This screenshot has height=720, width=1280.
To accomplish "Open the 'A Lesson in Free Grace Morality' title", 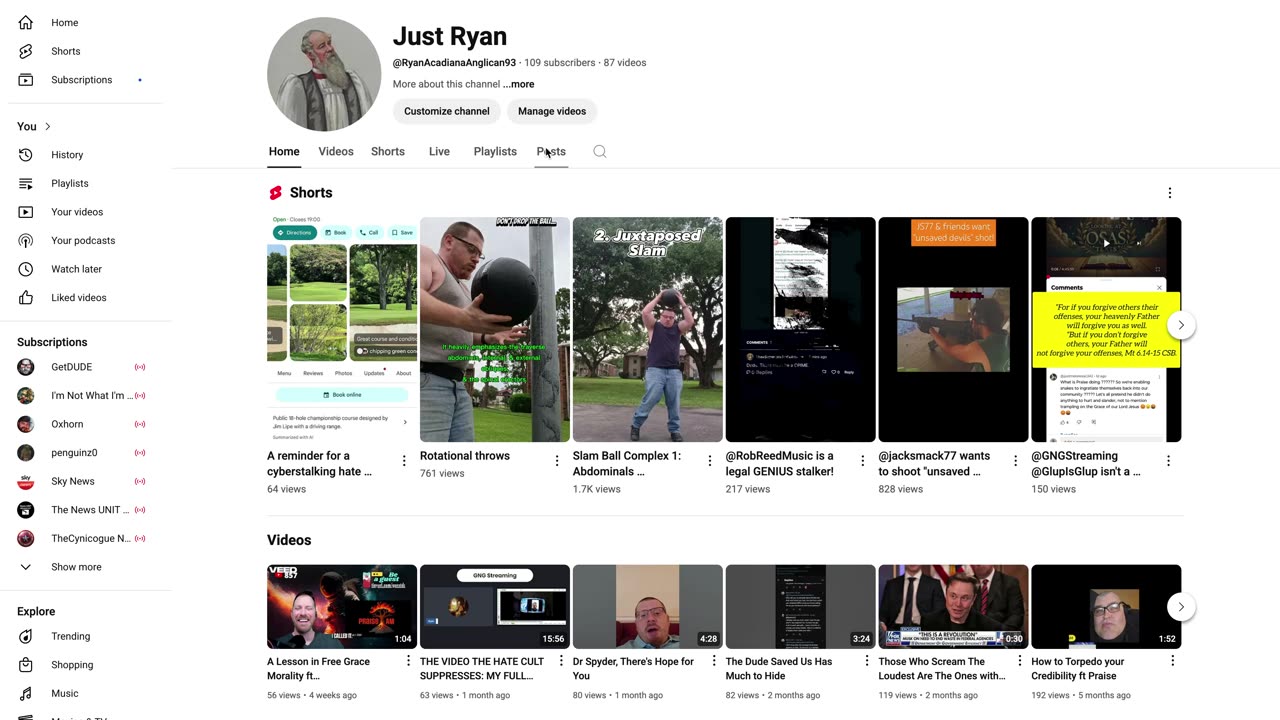I will [319, 669].
